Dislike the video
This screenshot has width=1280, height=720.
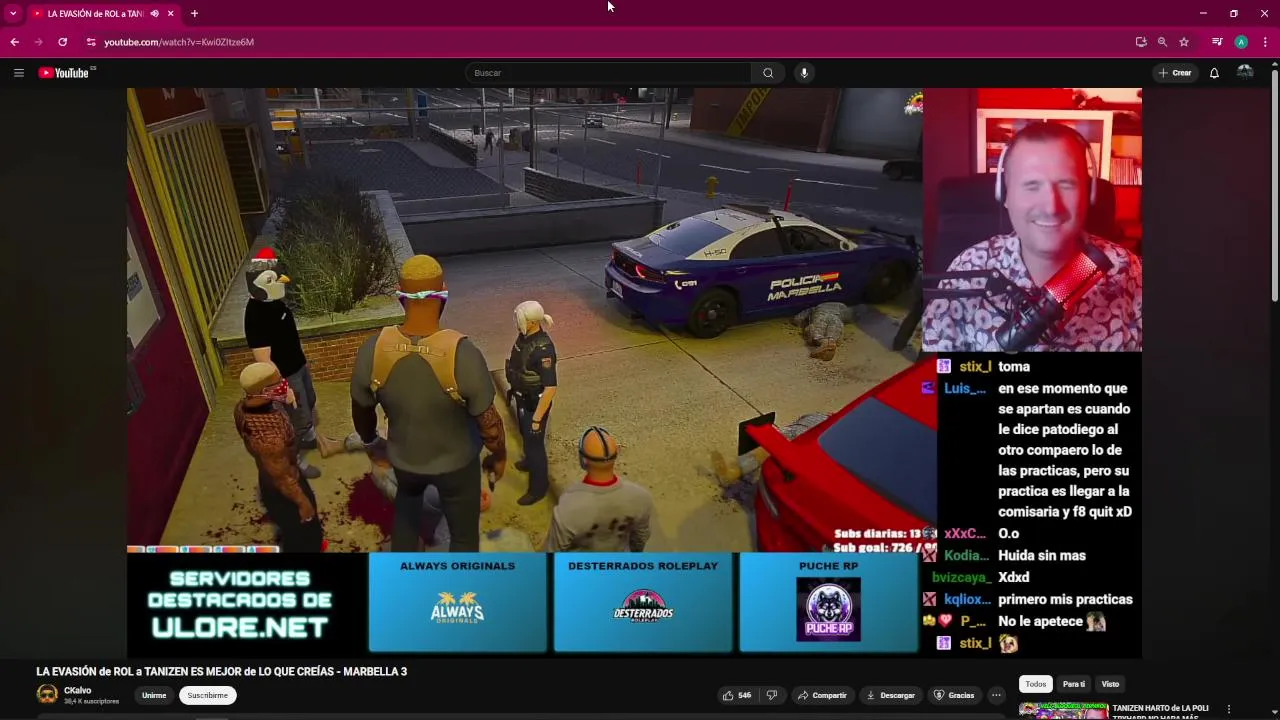(772, 695)
